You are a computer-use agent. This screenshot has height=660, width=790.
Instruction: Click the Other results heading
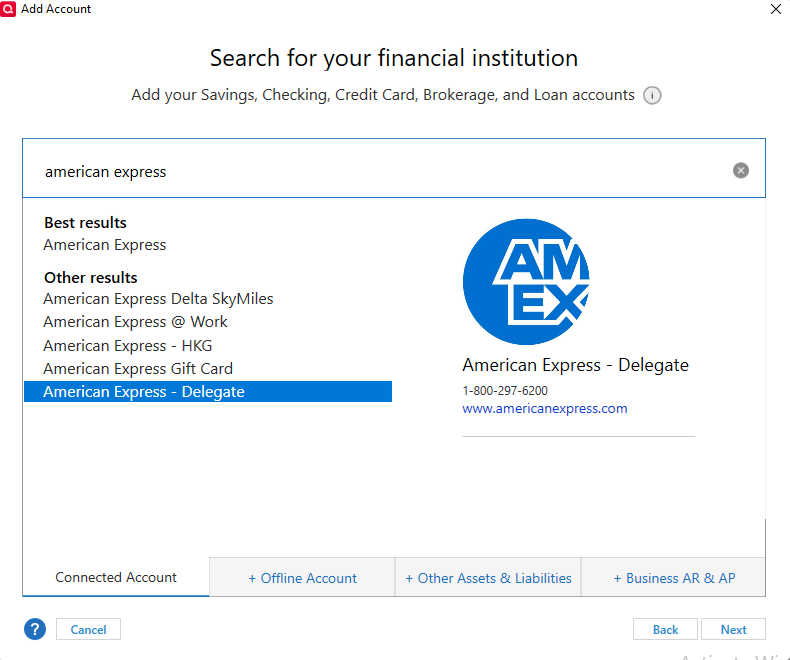tap(91, 278)
